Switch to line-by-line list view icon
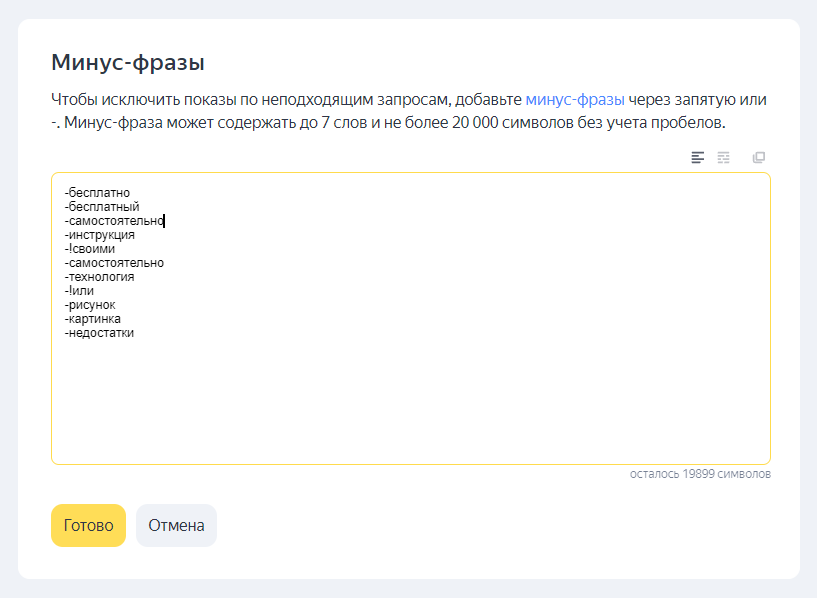The image size is (817, 598). (698, 158)
